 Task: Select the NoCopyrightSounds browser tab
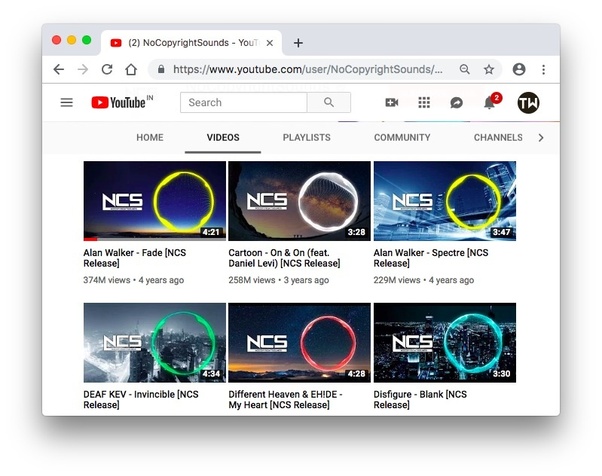pyautogui.click(x=191, y=43)
